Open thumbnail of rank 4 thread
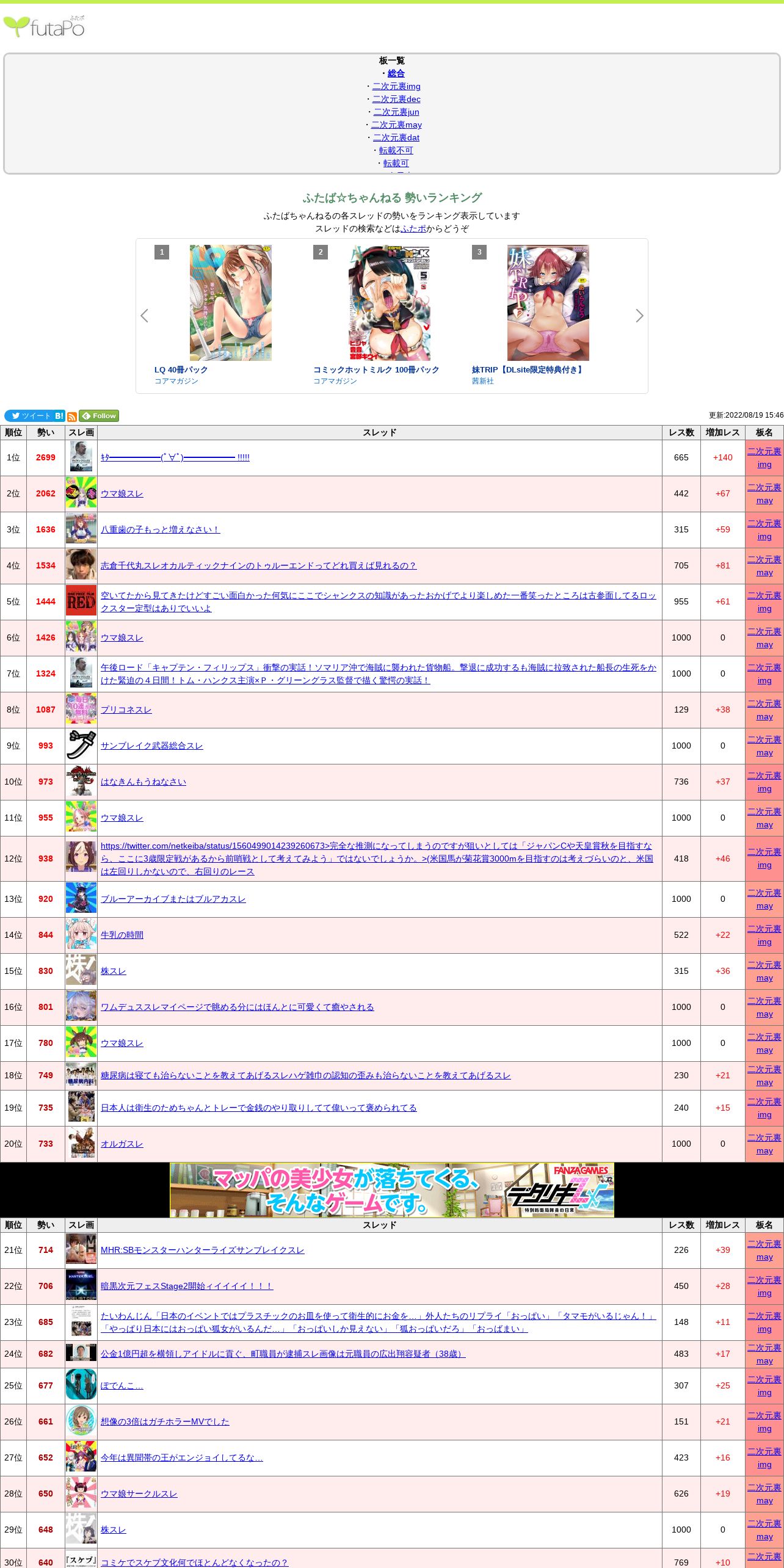 [x=81, y=565]
